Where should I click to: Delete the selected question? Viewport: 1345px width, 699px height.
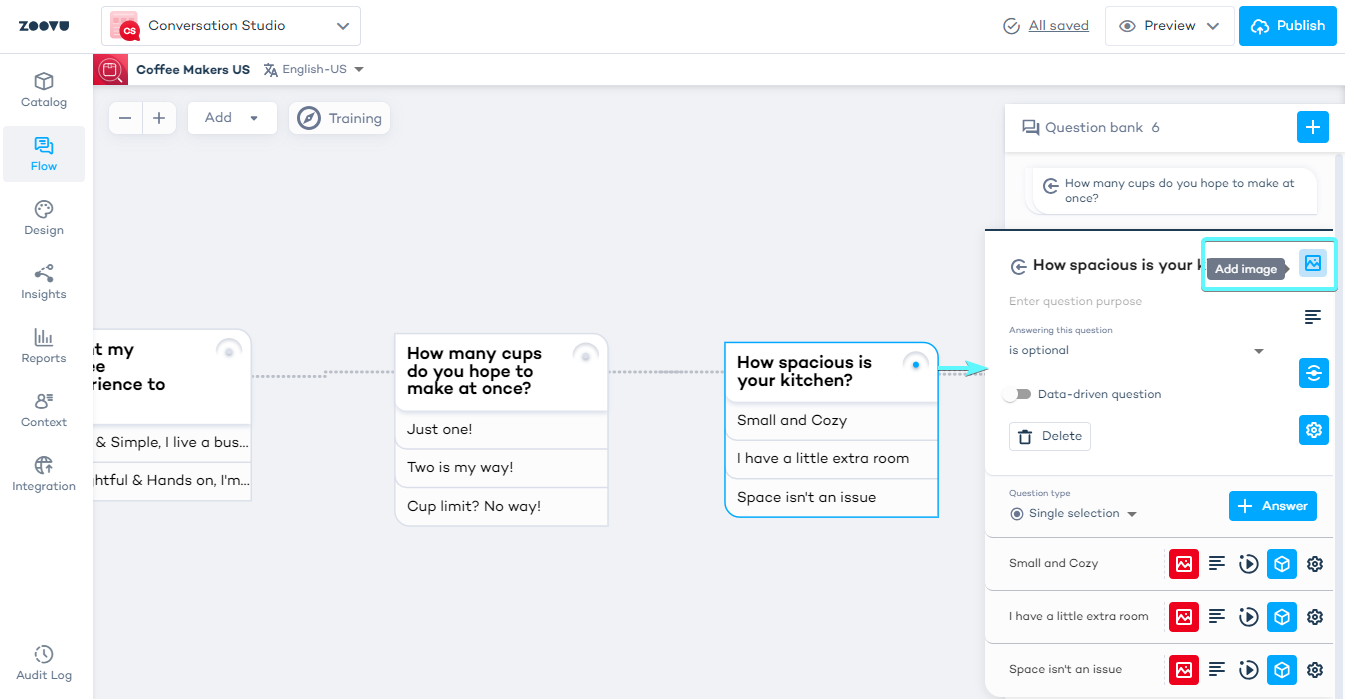pos(1049,436)
